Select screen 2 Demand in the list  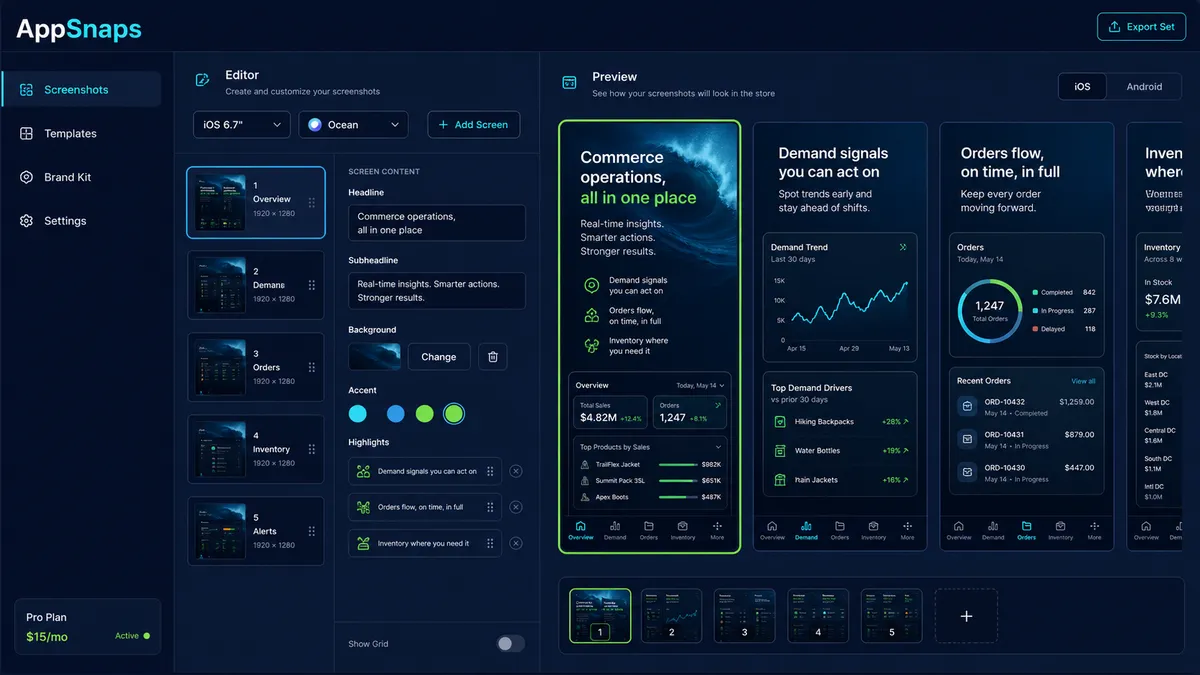256,285
